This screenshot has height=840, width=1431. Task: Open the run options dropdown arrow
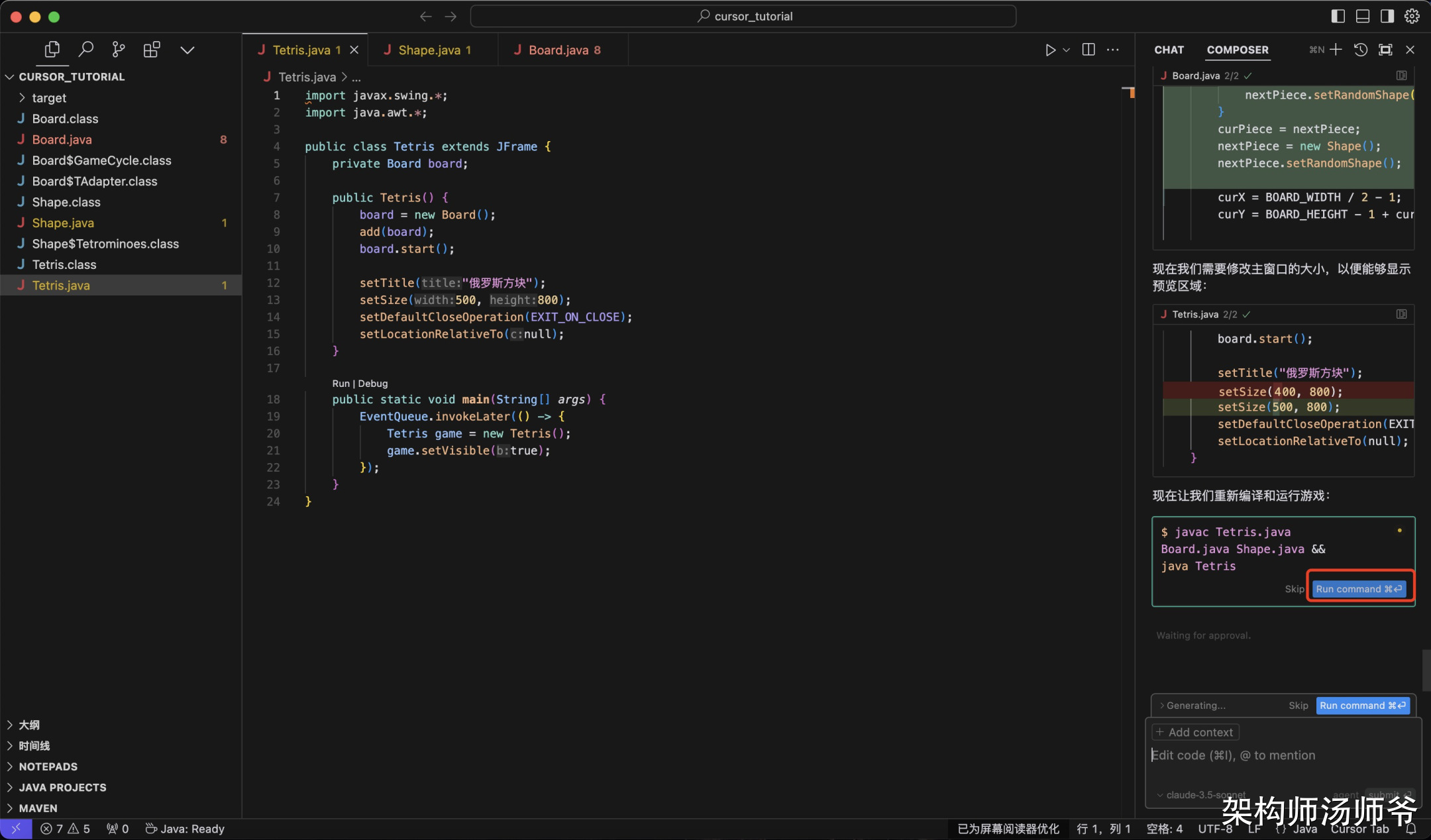tap(1066, 50)
